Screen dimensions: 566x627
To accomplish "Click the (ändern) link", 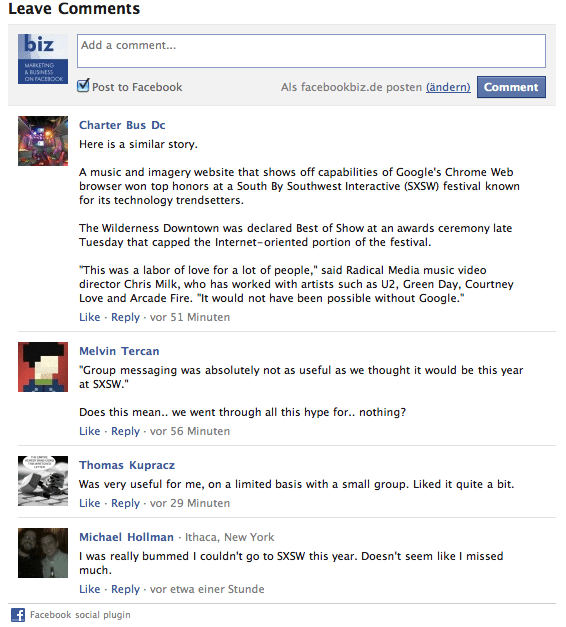I will click(448, 87).
